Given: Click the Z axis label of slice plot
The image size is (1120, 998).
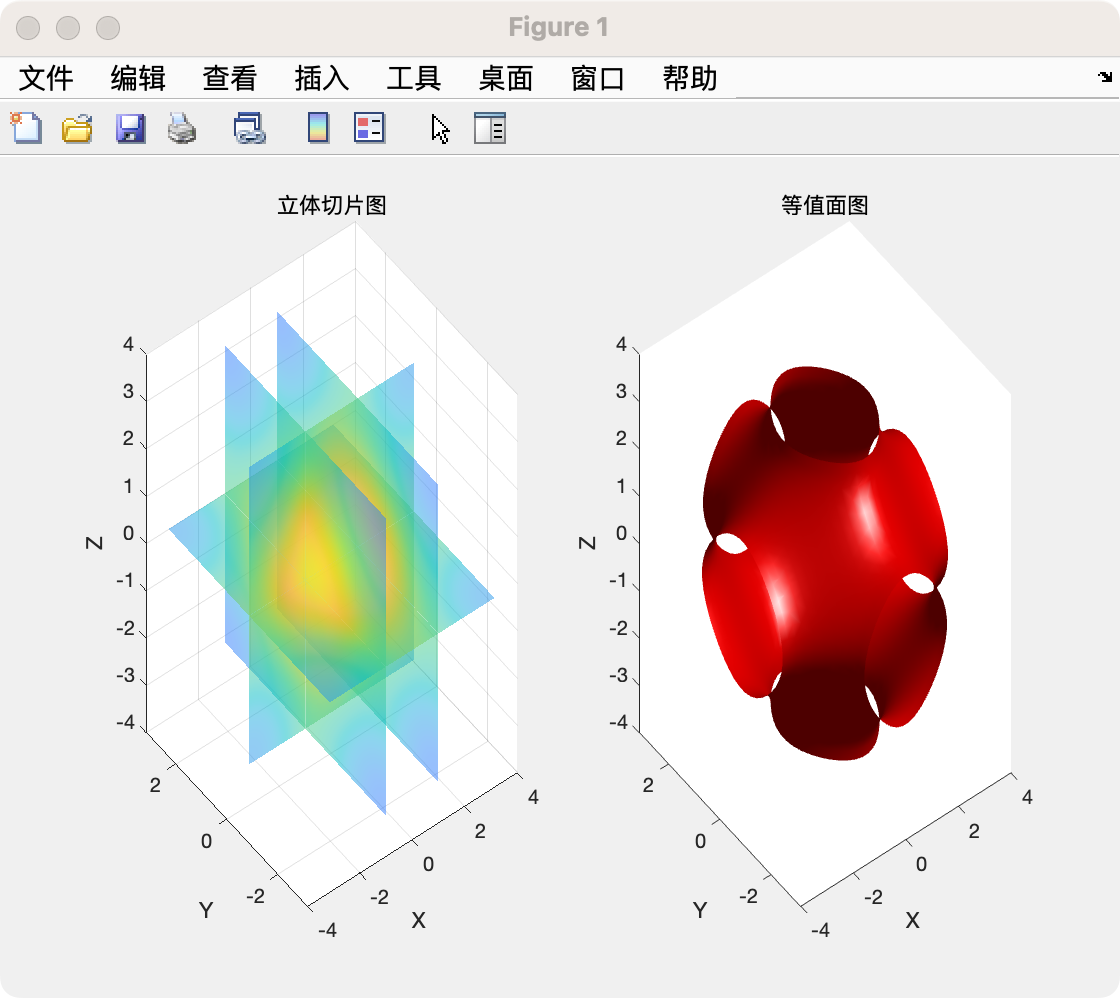Looking at the screenshot, I should 94,544.
